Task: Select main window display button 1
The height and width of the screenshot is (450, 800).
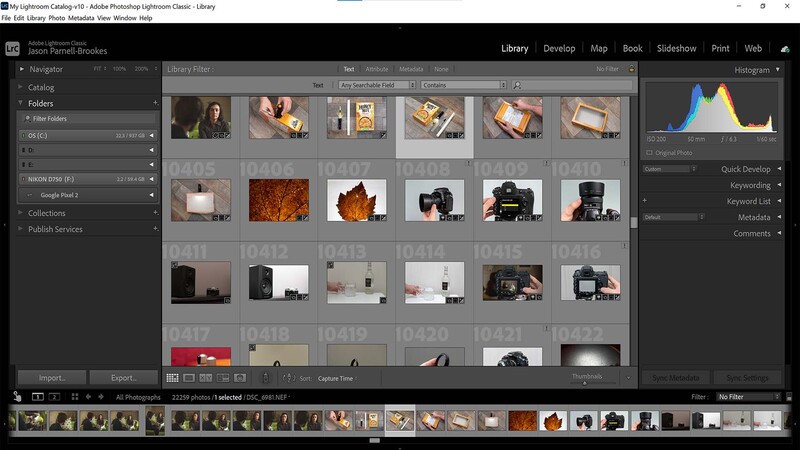Action: coord(38,396)
